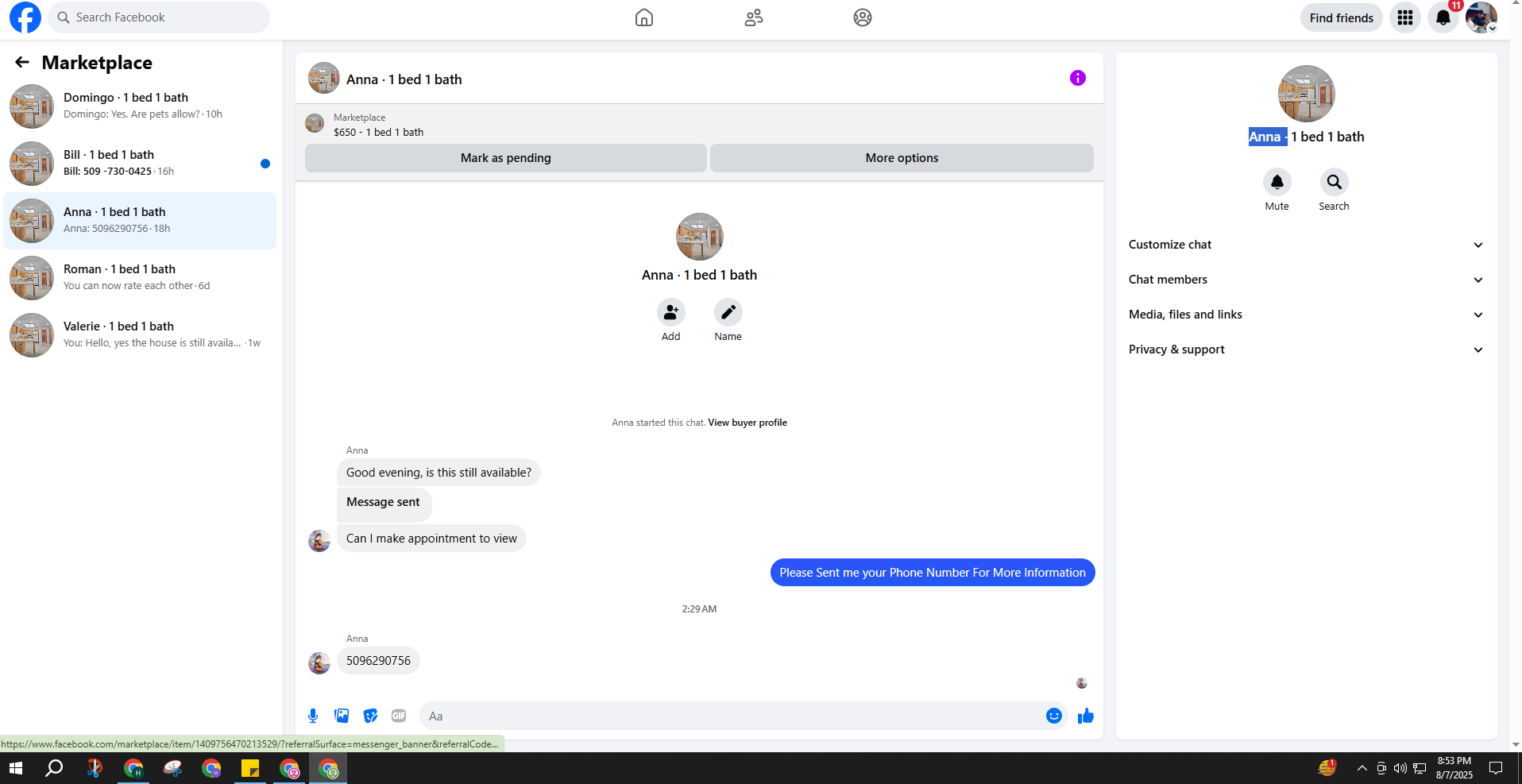Open the Facebook menu grid icon
Image resolution: width=1522 pixels, height=784 pixels.
point(1405,17)
